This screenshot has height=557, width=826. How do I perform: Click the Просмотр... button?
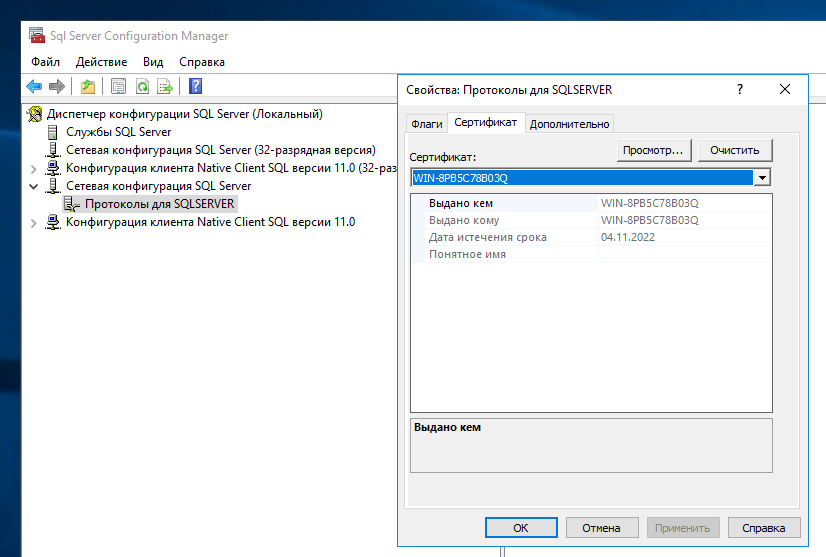[653, 150]
